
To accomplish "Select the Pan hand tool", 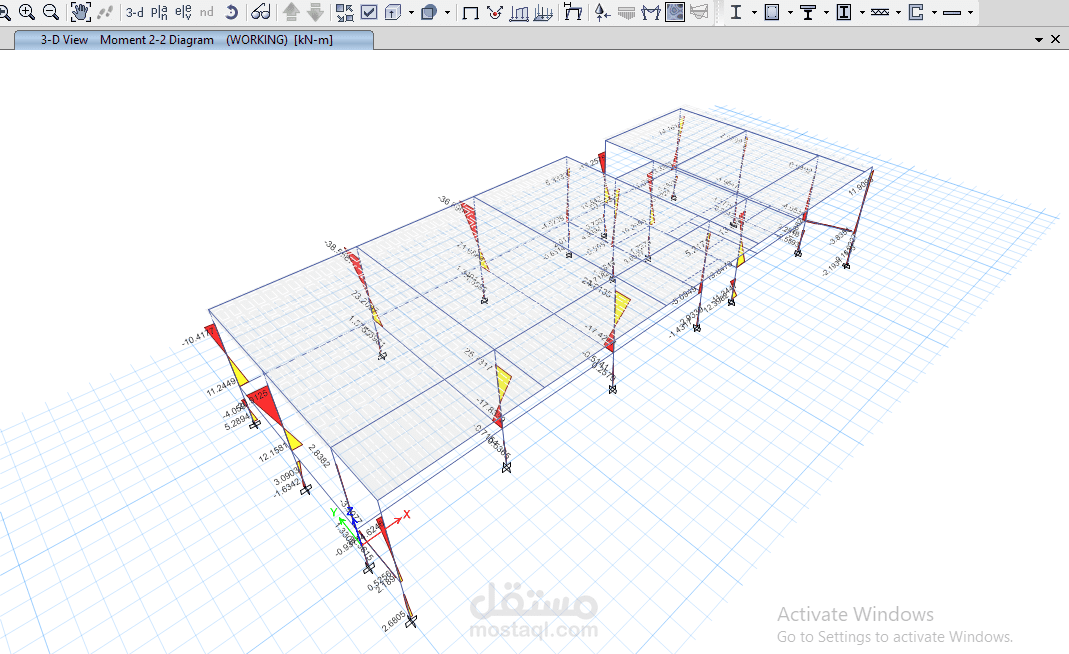I will point(81,12).
